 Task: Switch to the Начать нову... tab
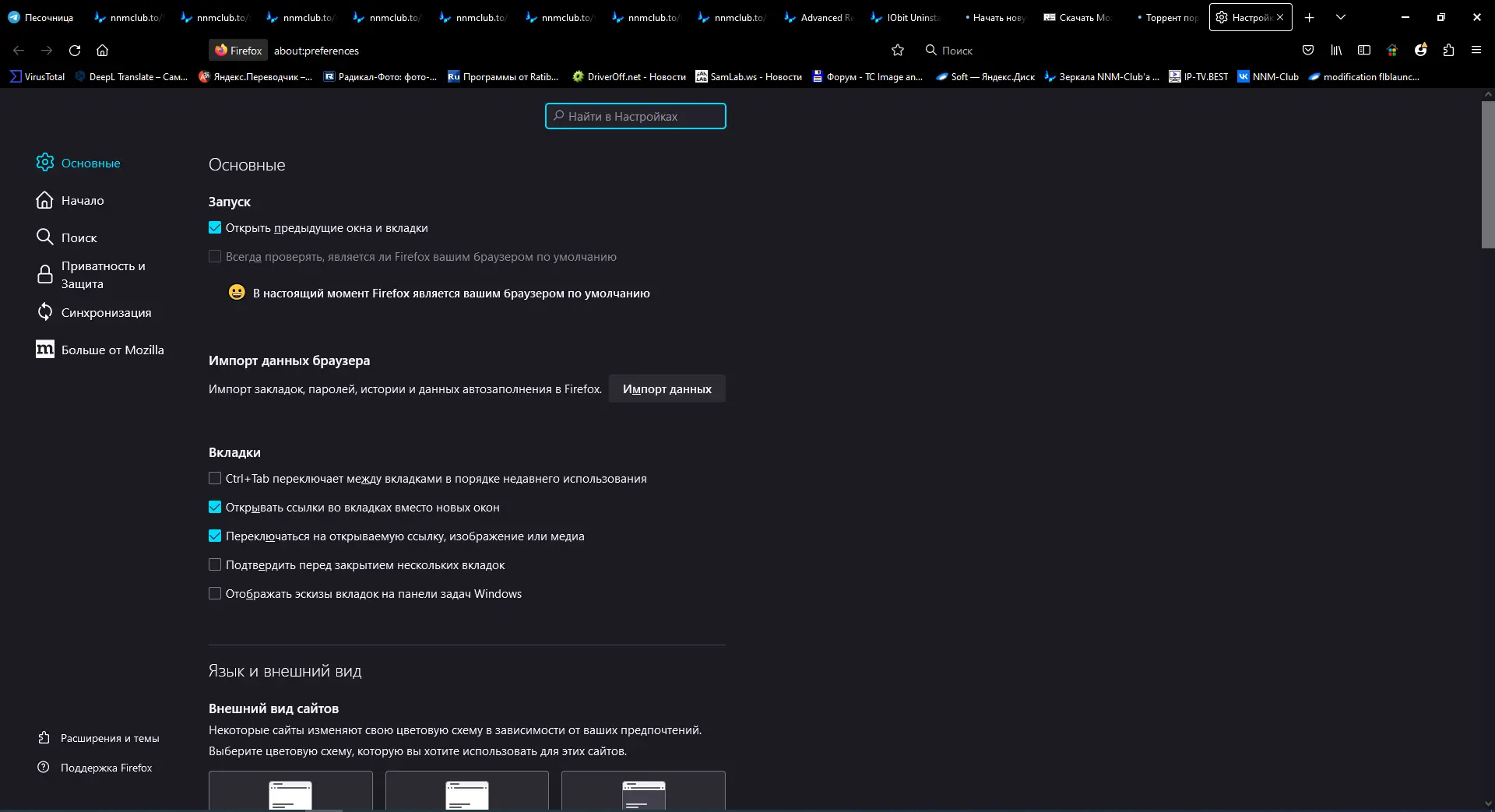click(993, 17)
